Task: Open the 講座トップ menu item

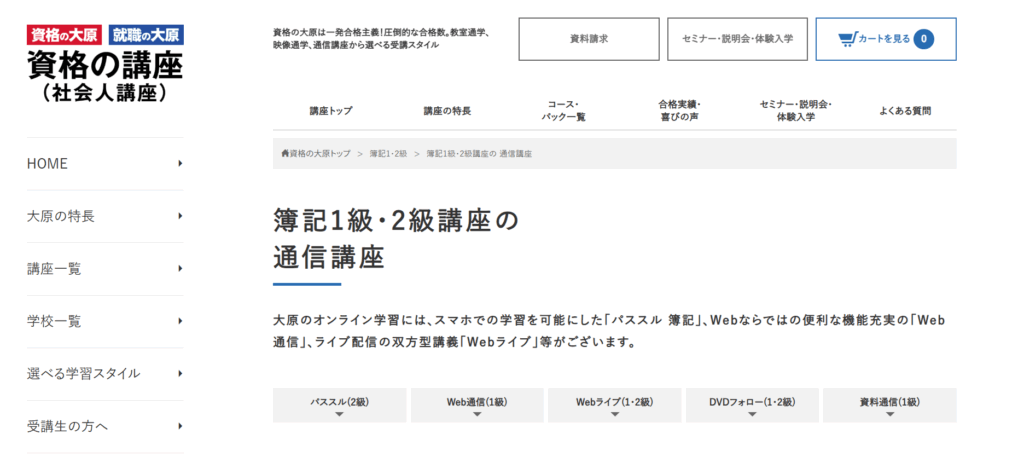Action: 331,111
